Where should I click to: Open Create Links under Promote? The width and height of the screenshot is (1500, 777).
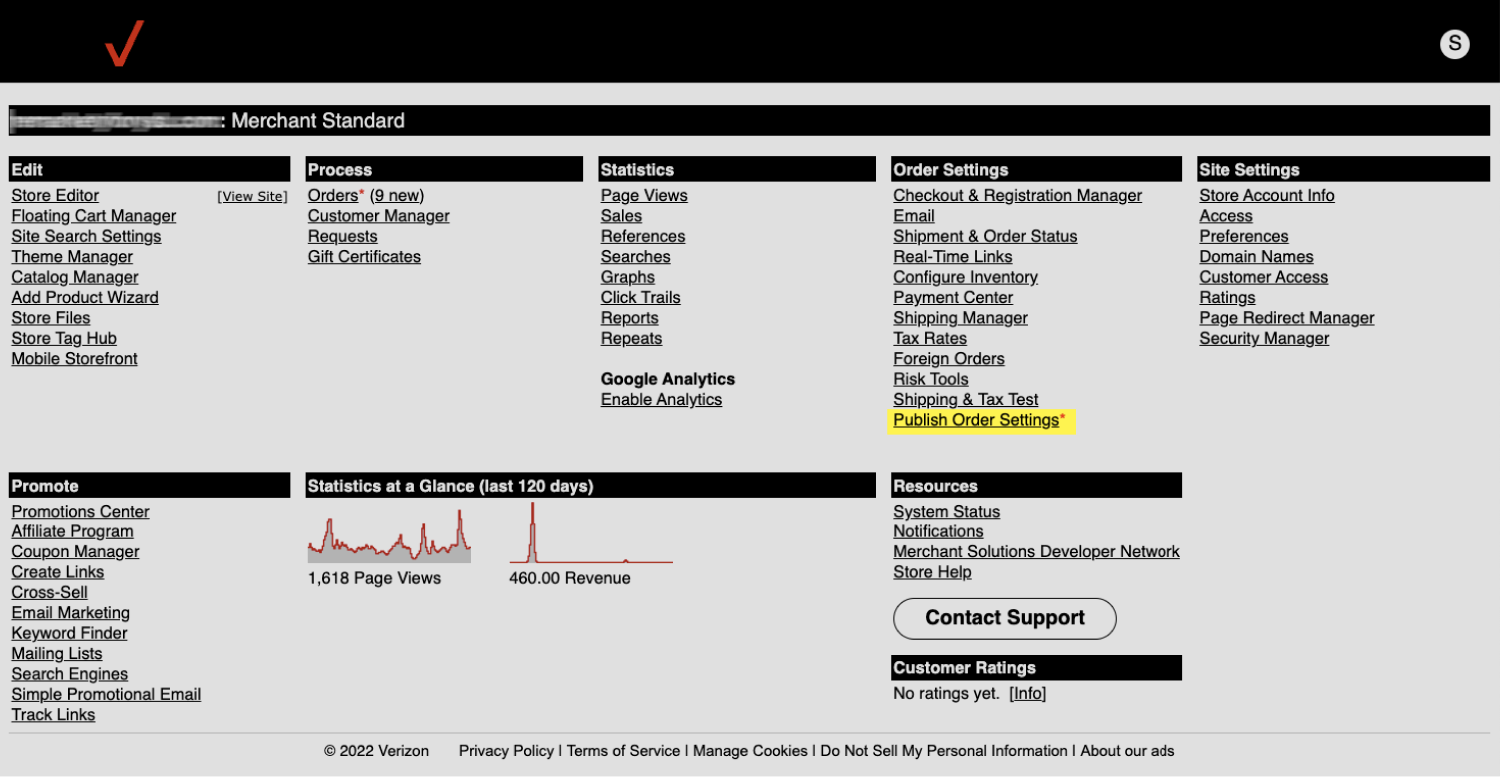(x=58, y=572)
